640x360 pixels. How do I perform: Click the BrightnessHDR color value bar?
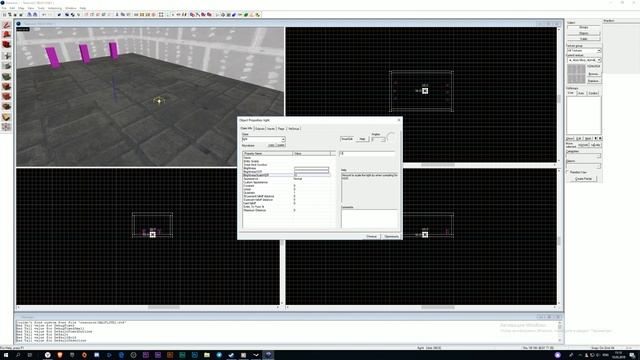click(x=311, y=172)
